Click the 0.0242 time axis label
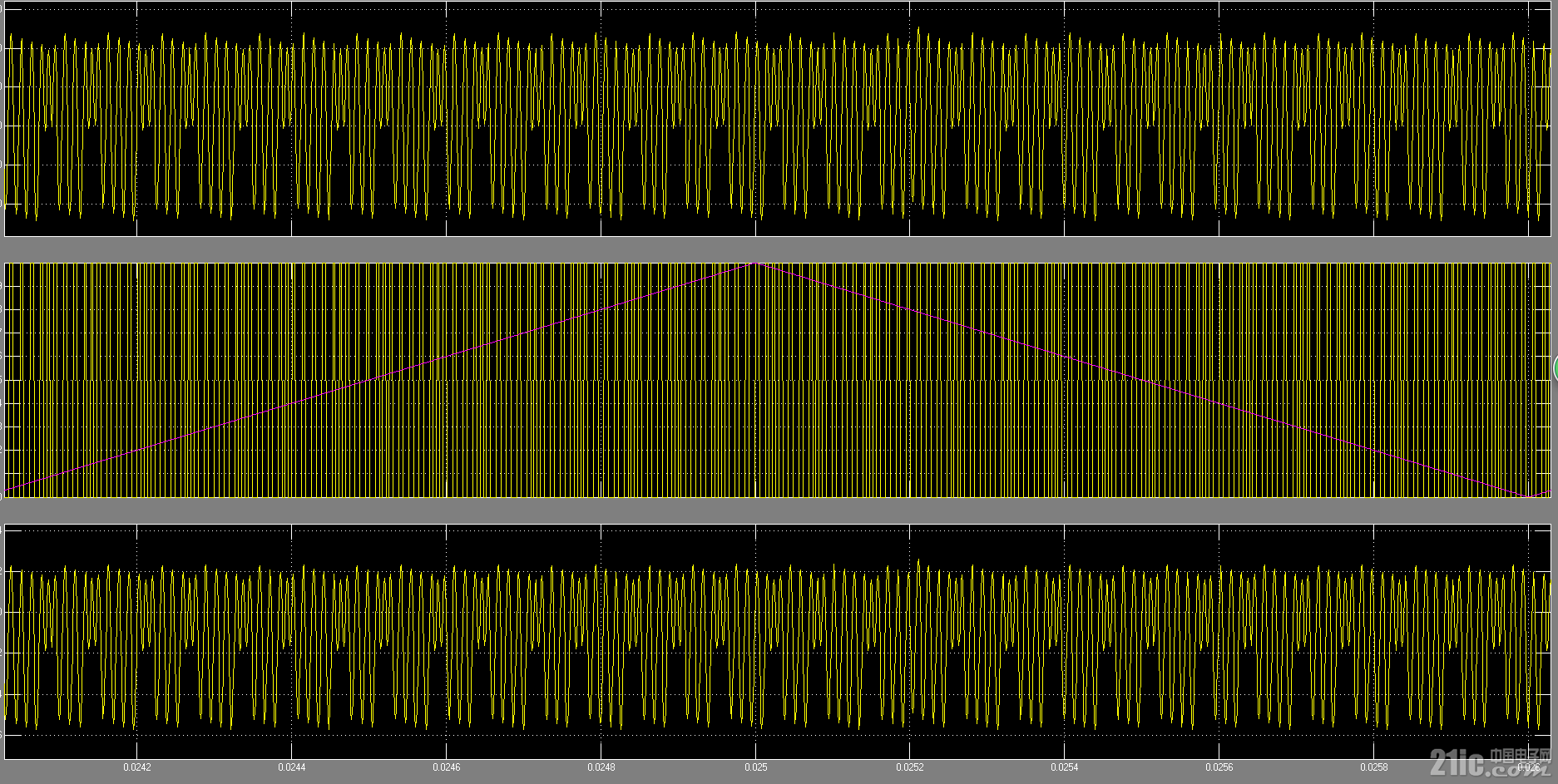The image size is (1558, 784). [x=137, y=767]
